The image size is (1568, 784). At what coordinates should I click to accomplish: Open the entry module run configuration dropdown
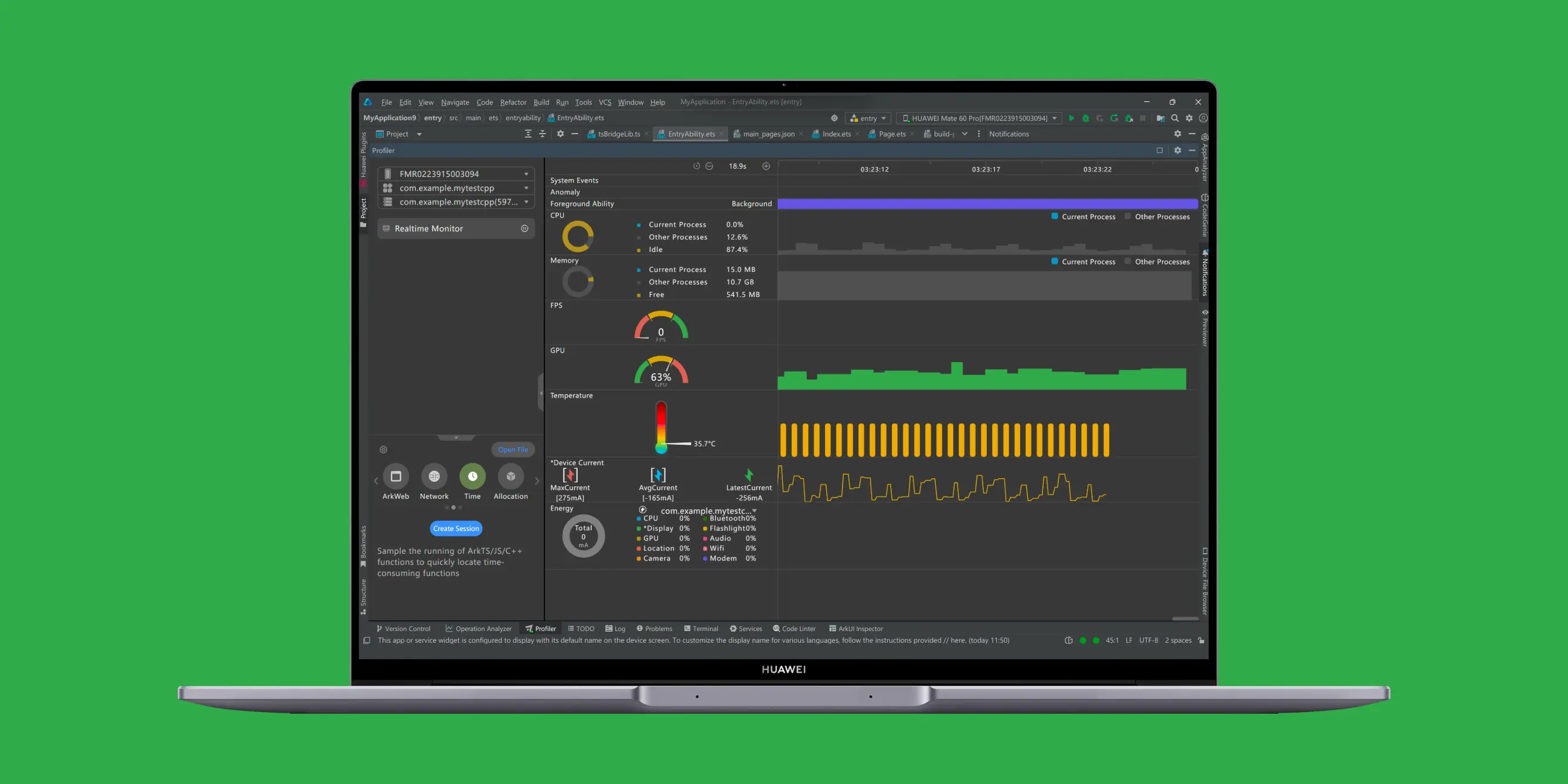coord(868,118)
